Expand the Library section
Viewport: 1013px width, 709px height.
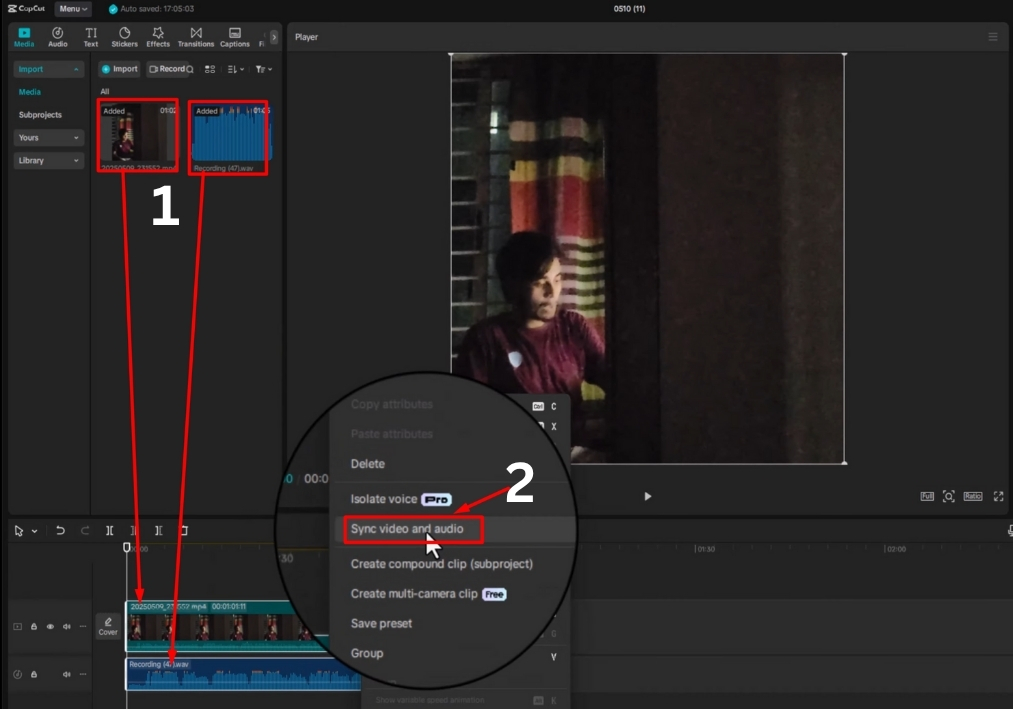point(48,160)
